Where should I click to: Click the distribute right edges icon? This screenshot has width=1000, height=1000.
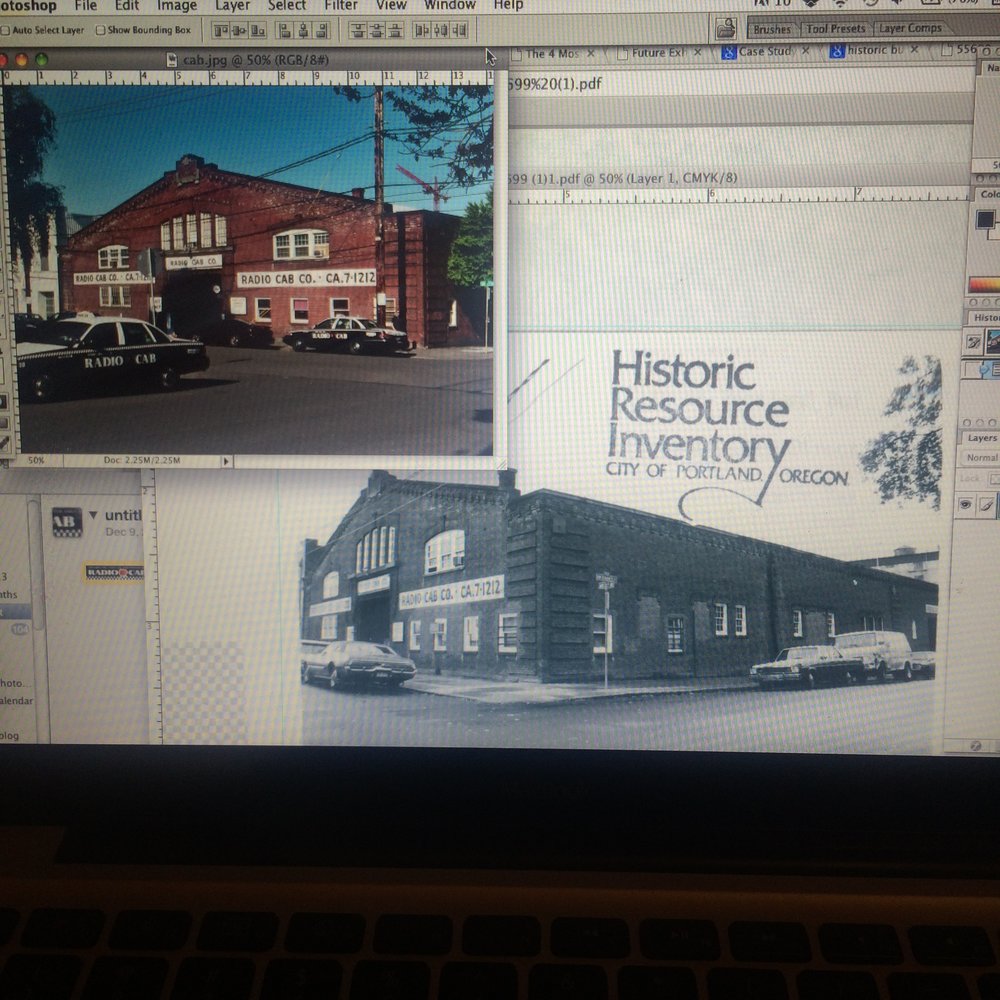[459, 30]
